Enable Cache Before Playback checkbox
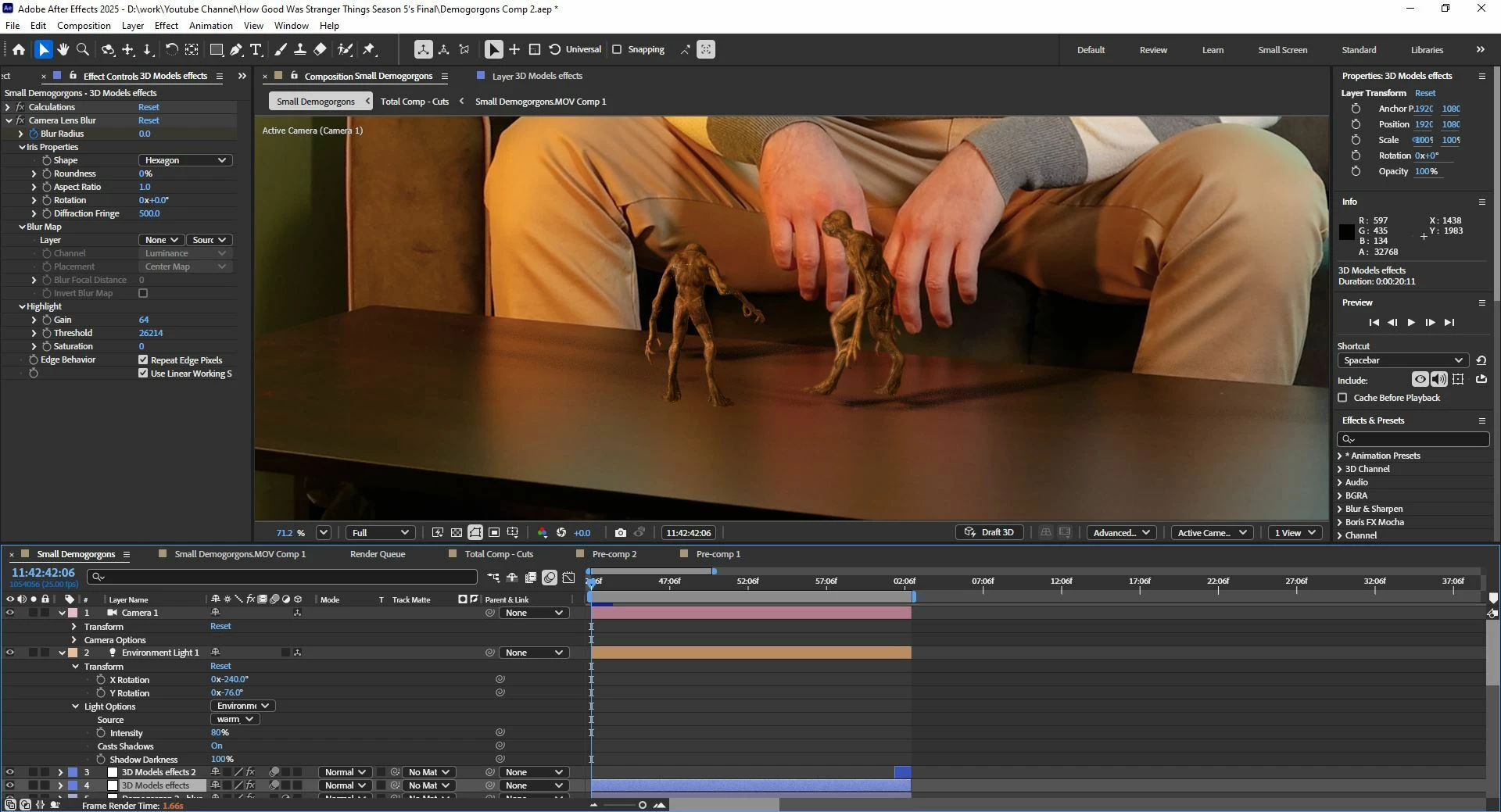This screenshot has width=1501, height=812. pos(1343,398)
